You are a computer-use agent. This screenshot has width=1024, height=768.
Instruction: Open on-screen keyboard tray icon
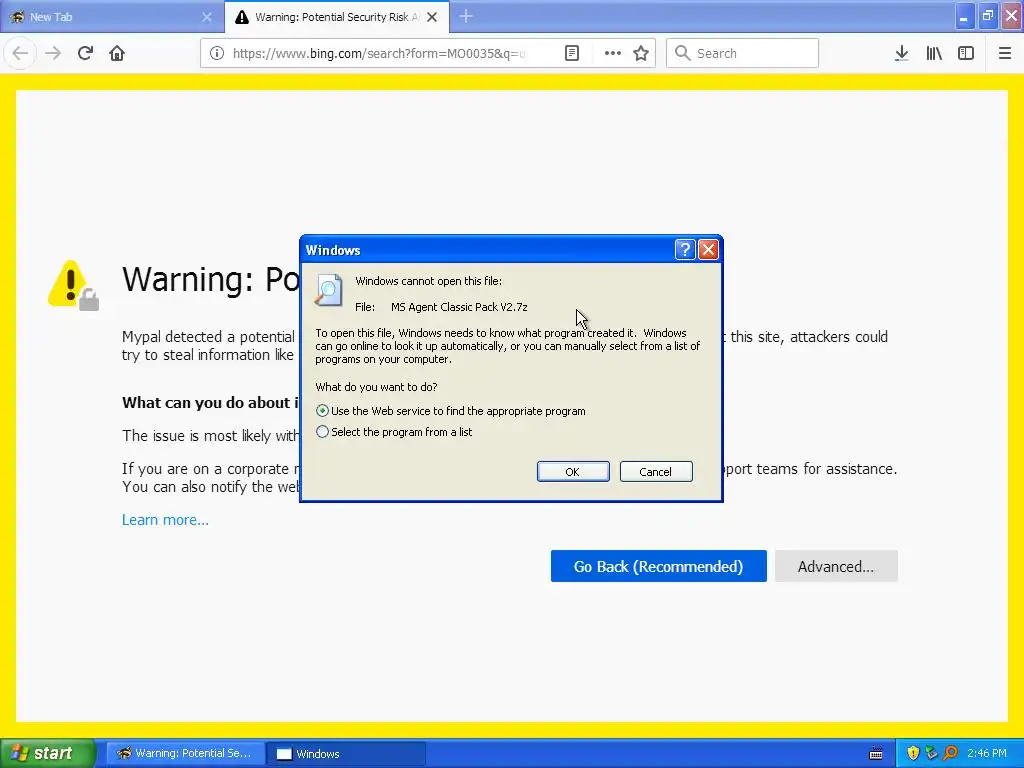pos(876,754)
